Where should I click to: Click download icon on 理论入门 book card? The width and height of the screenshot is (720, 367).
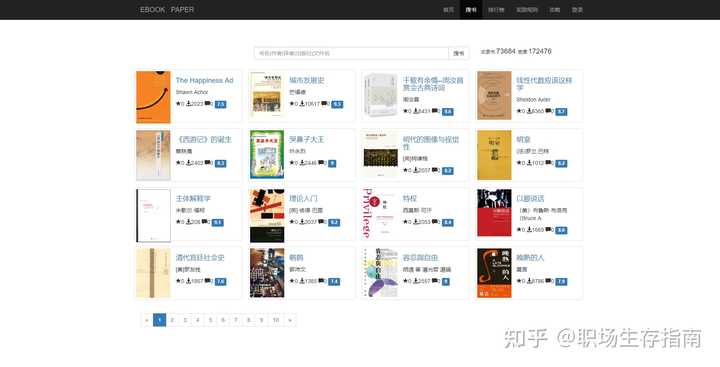click(302, 222)
